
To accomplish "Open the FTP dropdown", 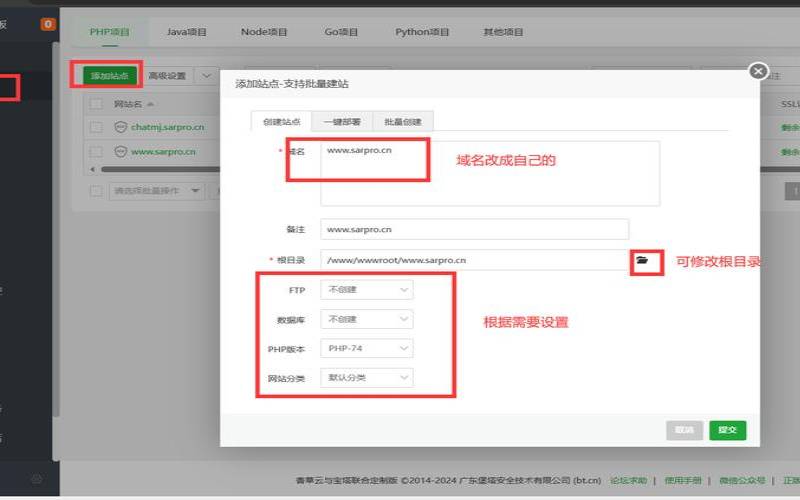I will tap(366, 290).
